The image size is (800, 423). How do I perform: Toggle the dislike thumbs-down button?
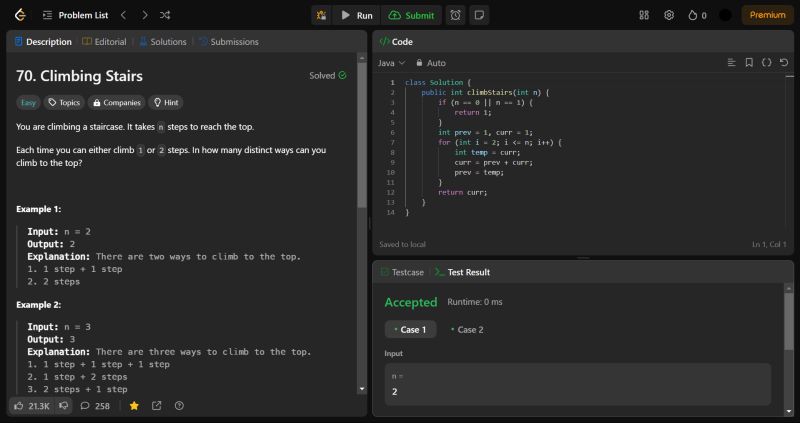click(63, 406)
